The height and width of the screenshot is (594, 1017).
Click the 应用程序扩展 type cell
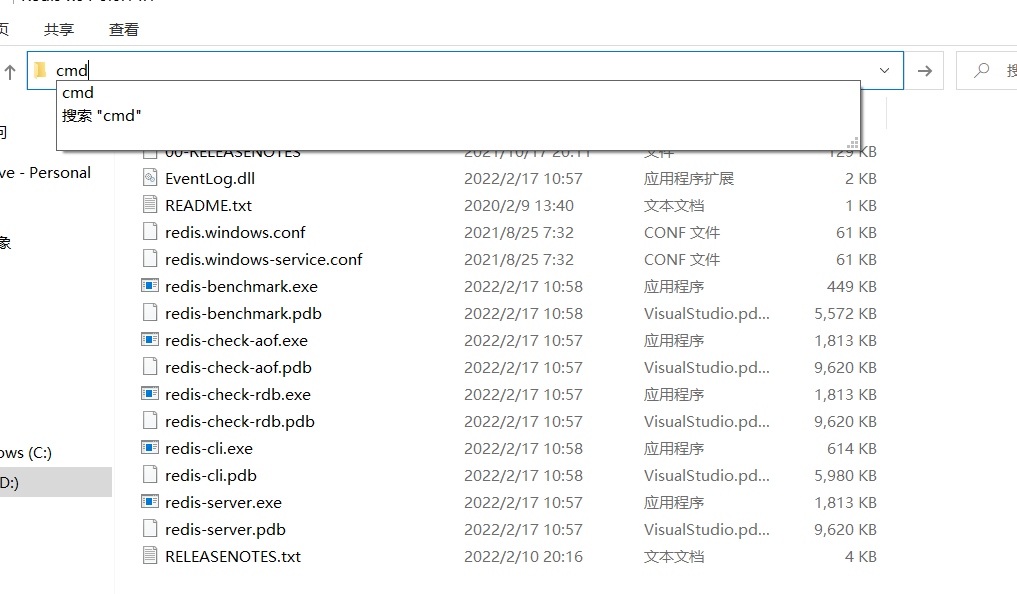click(689, 178)
